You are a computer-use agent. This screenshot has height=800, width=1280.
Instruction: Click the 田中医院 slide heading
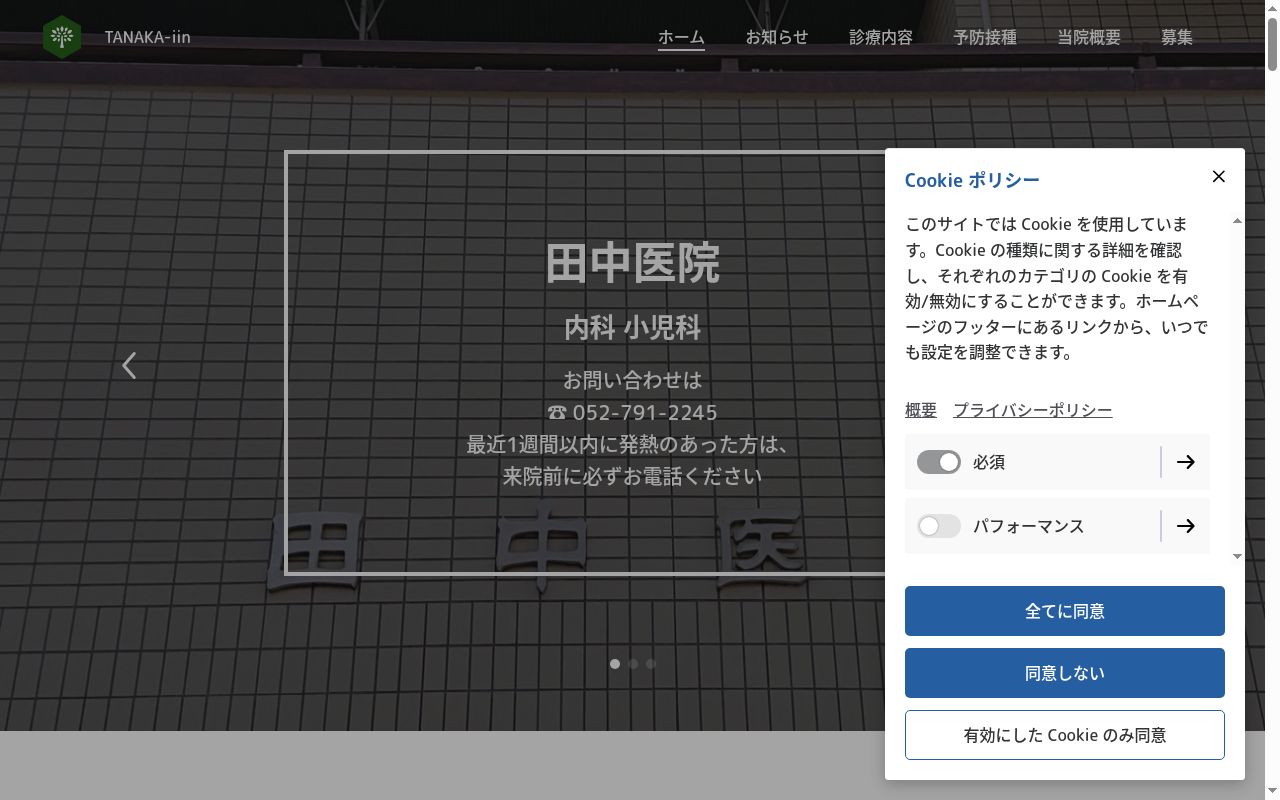point(633,263)
